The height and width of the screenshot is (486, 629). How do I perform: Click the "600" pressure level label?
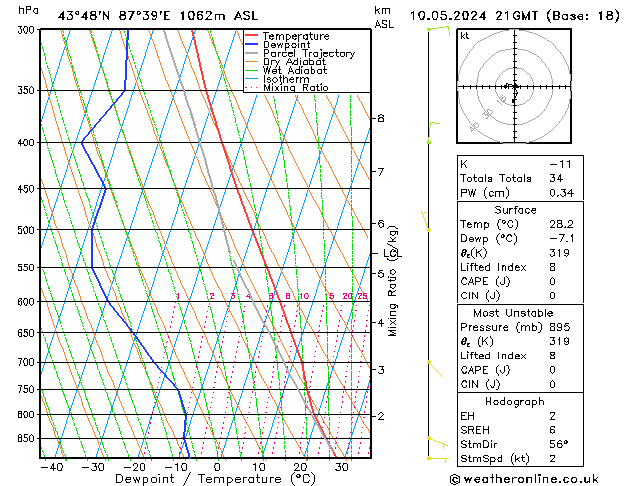pos(28,302)
